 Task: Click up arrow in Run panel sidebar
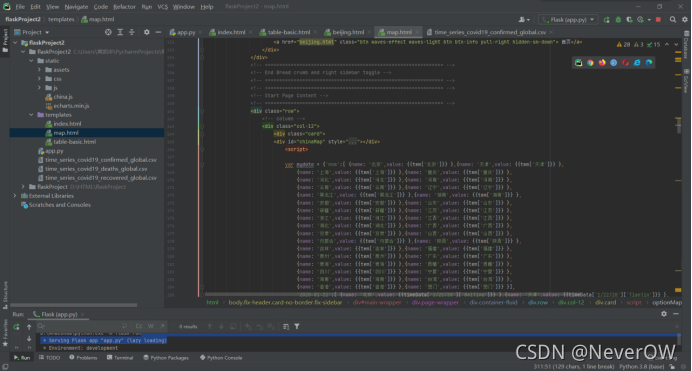coord(29,327)
